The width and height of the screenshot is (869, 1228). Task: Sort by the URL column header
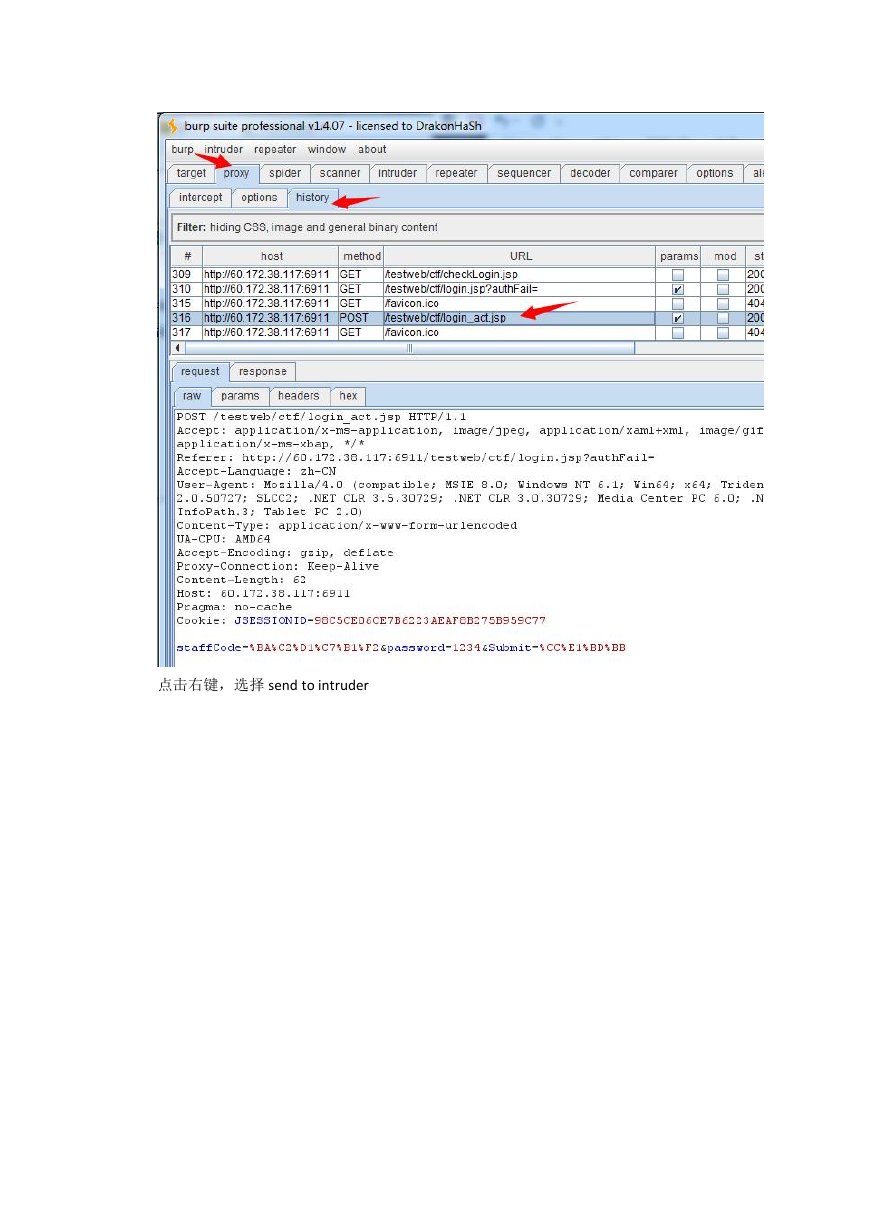pos(520,256)
